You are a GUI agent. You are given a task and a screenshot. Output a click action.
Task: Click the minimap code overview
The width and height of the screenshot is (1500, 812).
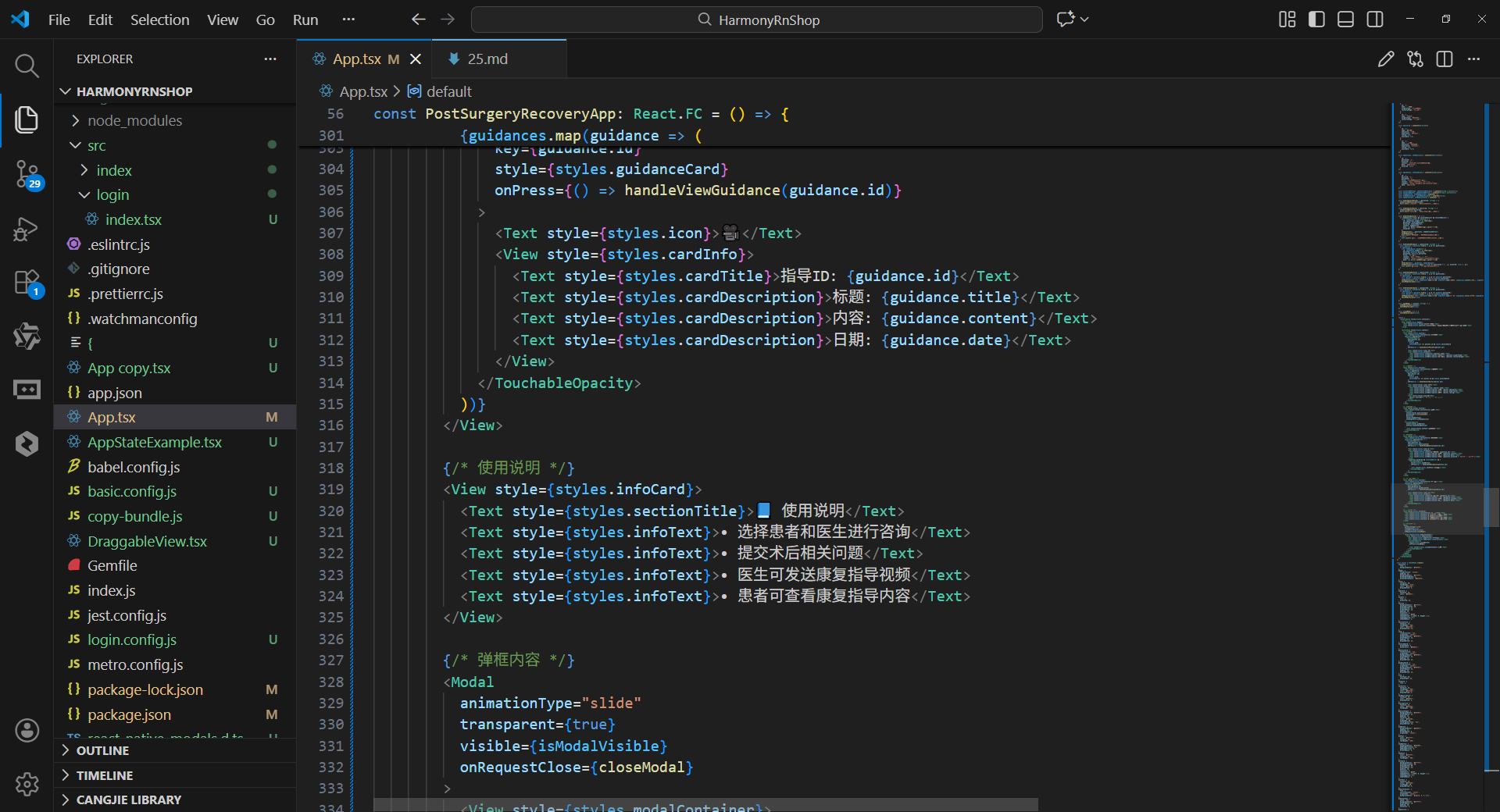(1437, 457)
